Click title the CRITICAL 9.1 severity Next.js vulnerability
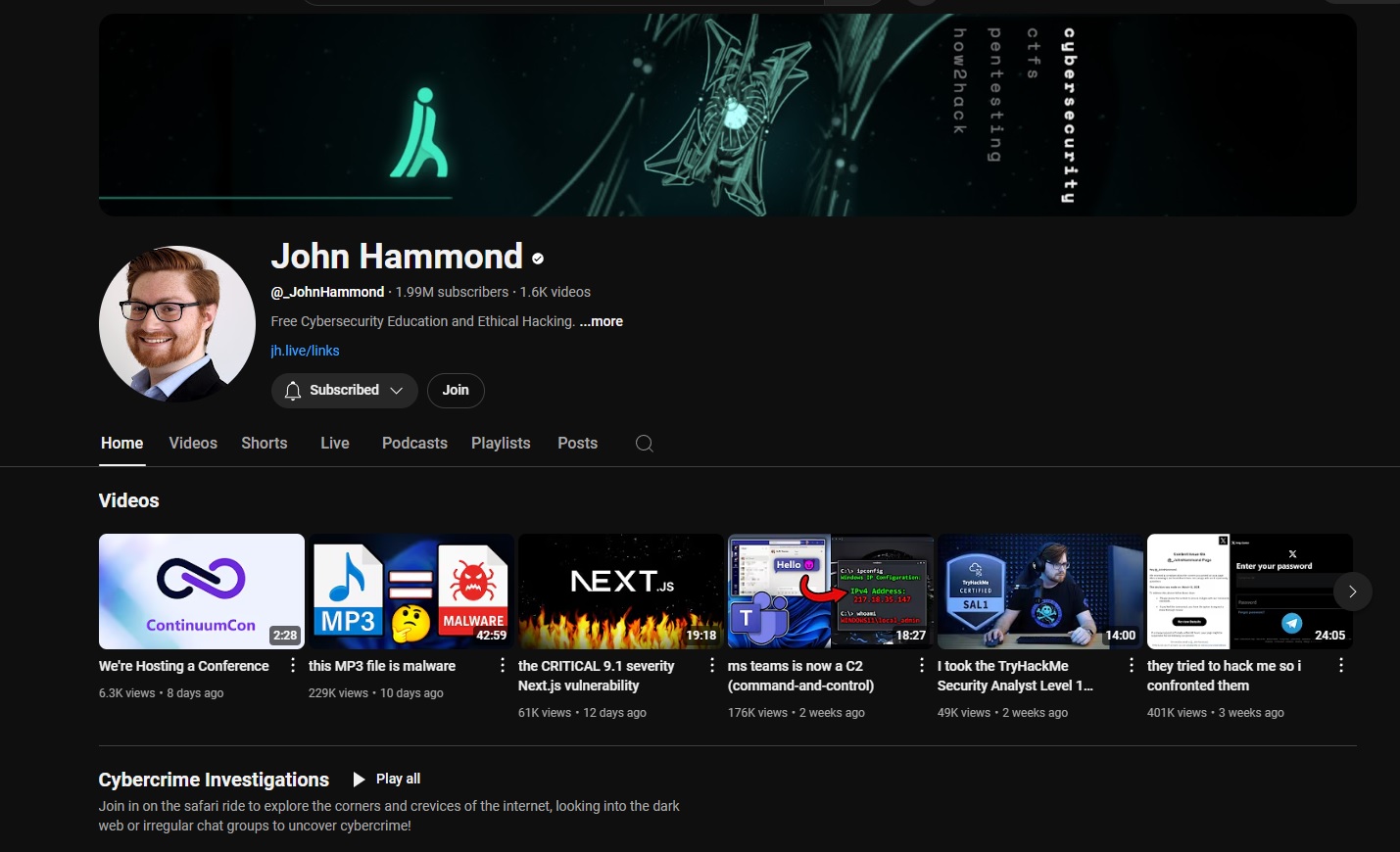 [x=597, y=676]
